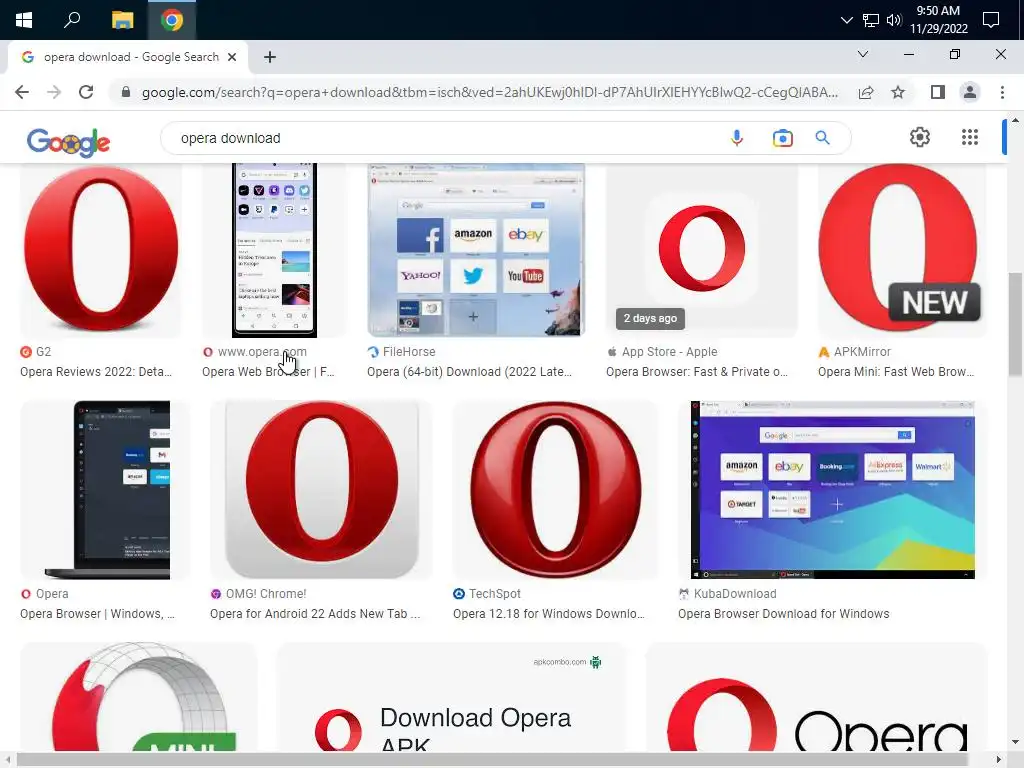Expand the Chrome tab search dropdown
The height and width of the screenshot is (768, 1024).
863,54
